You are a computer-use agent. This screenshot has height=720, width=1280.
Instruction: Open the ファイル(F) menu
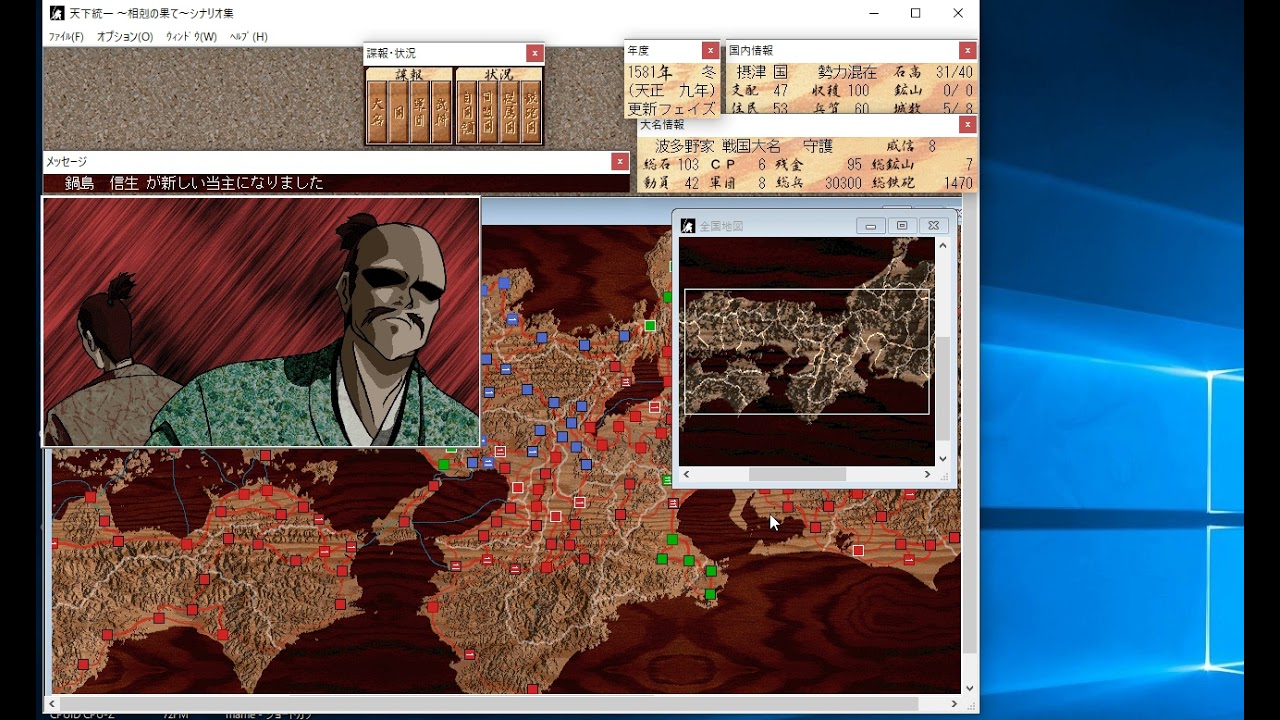(66, 37)
